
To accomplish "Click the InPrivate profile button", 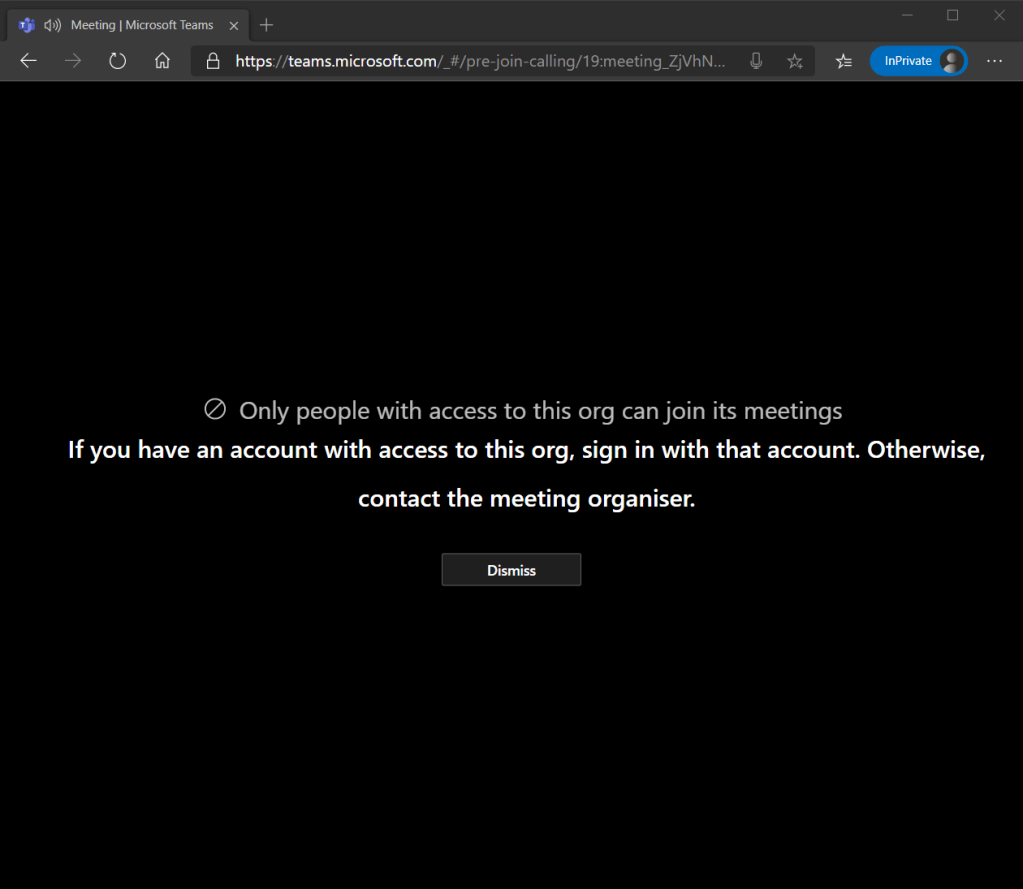I will tap(918, 61).
